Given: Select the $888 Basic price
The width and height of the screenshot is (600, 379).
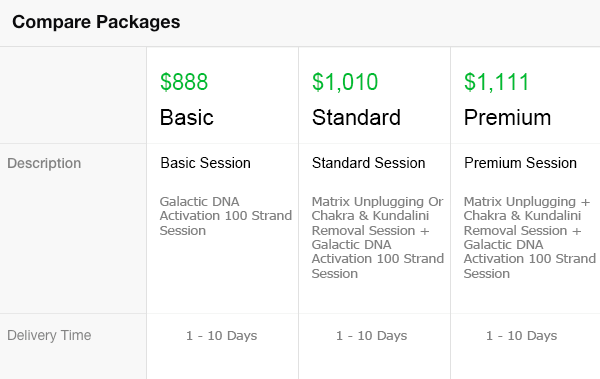Looking at the screenshot, I should [x=184, y=82].
